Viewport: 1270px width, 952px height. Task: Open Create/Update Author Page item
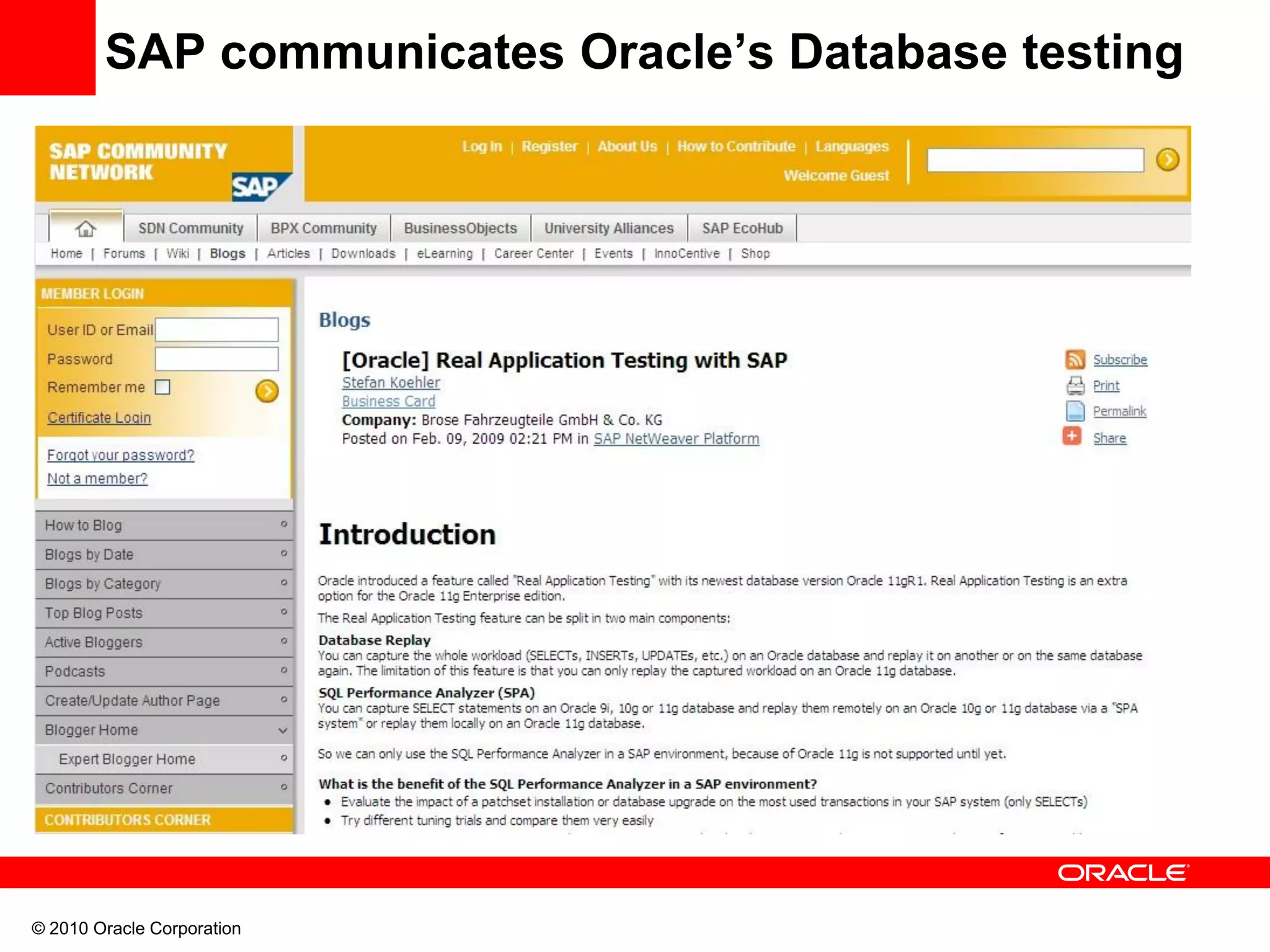pyautogui.click(x=164, y=700)
